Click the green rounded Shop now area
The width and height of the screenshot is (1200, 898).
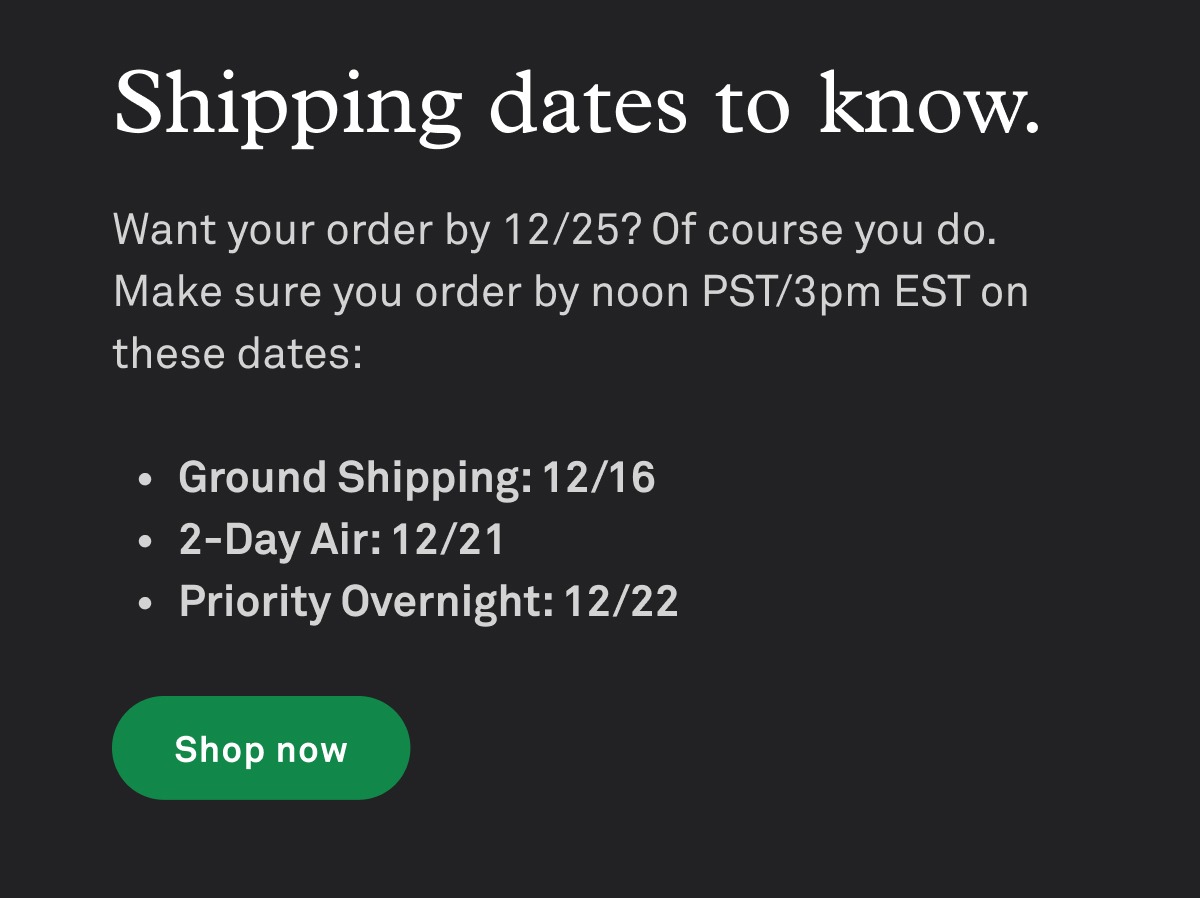click(260, 747)
